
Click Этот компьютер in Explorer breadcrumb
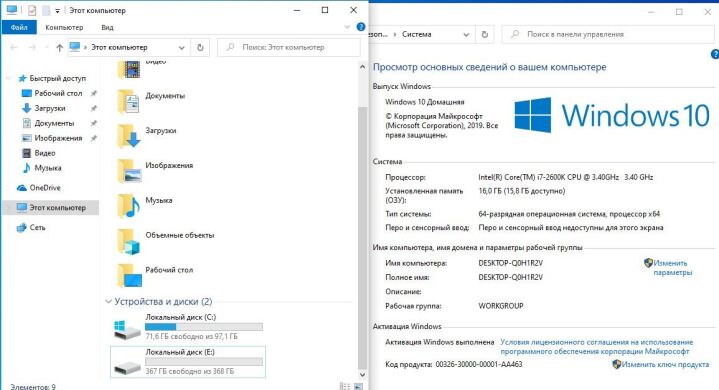click(x=119, y=47)
